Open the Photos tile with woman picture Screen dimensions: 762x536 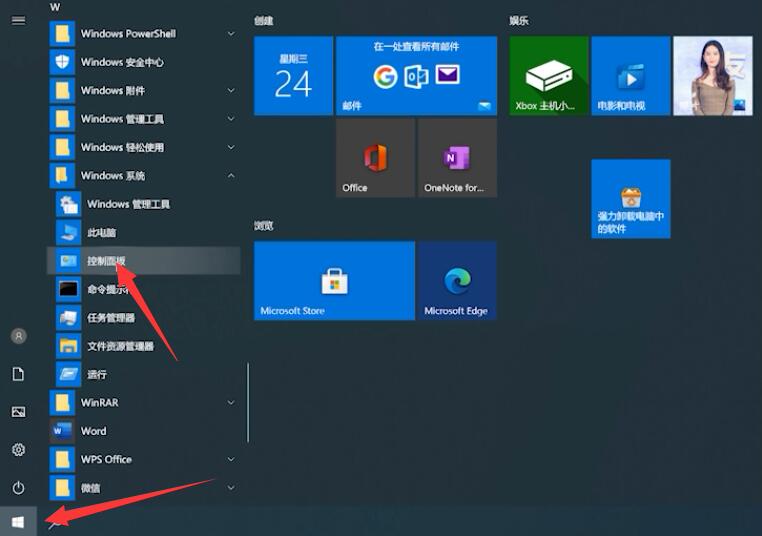click(x=713, y=75)
